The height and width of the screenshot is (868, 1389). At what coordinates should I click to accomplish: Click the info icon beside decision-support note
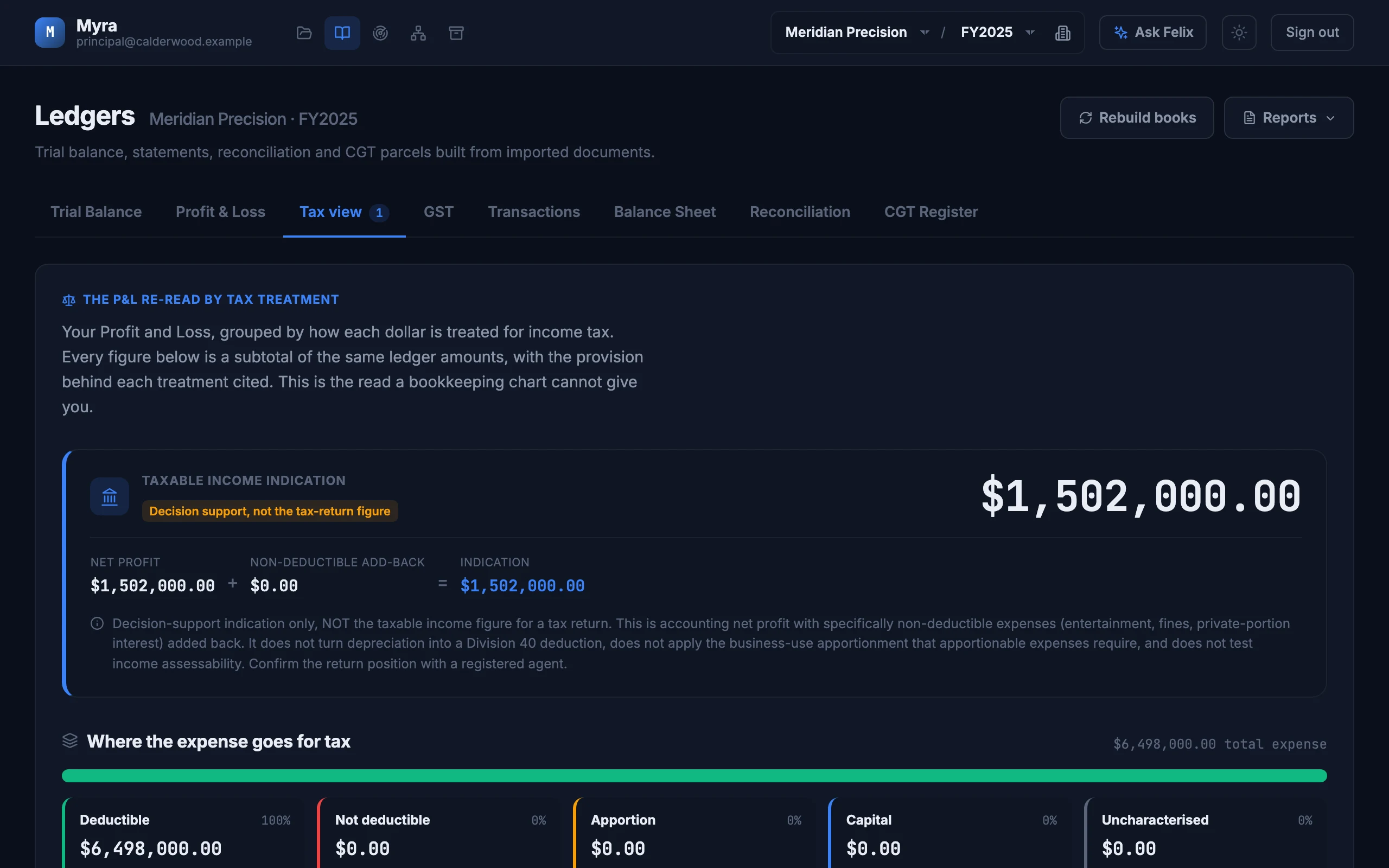coord(97,623)
